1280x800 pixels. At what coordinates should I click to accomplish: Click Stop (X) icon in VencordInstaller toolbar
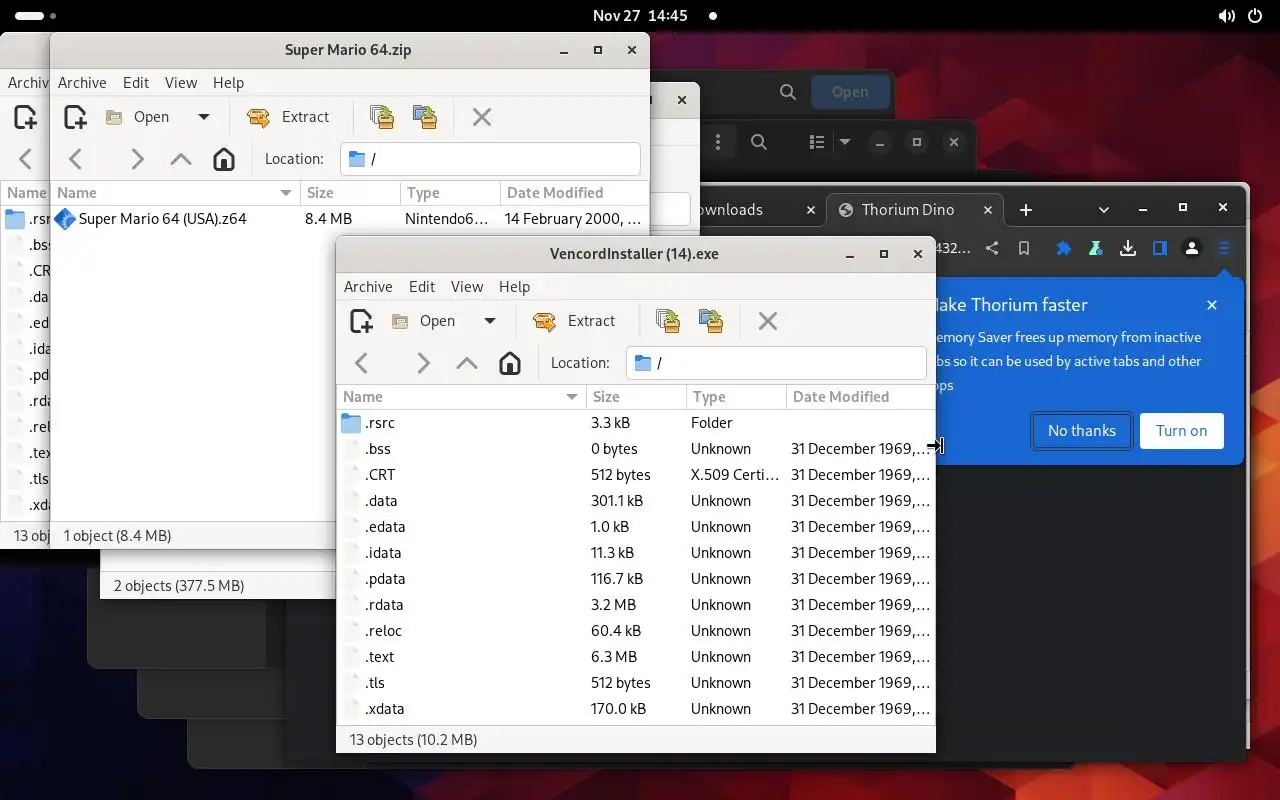pos(768,321)
